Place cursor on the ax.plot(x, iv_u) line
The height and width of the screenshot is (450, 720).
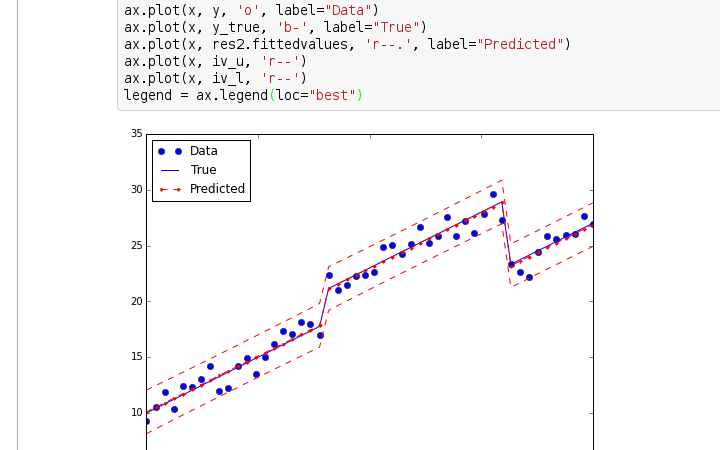click(214, 61)
